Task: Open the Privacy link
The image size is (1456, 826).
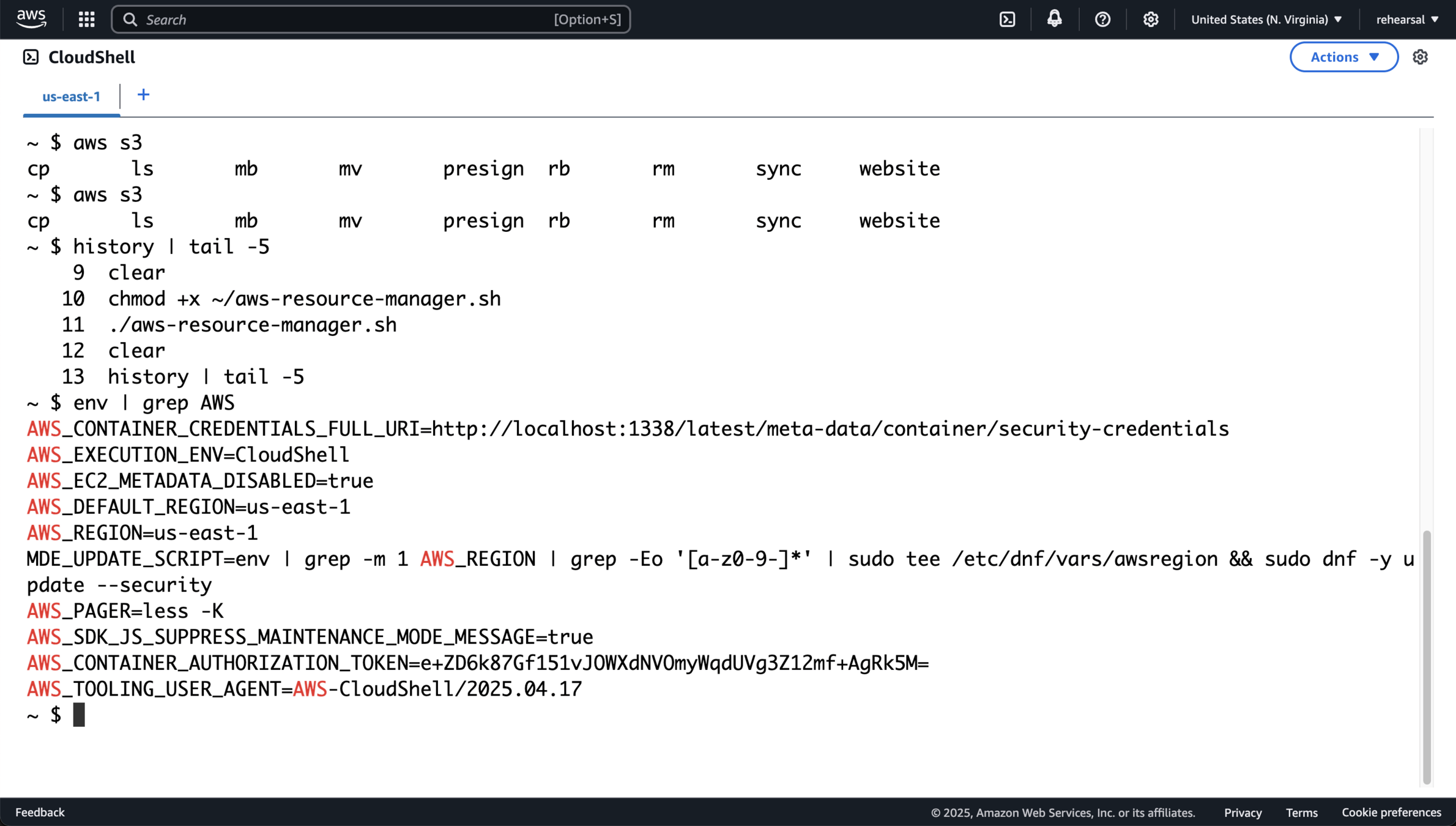Action: click(x=1242, y=813)
